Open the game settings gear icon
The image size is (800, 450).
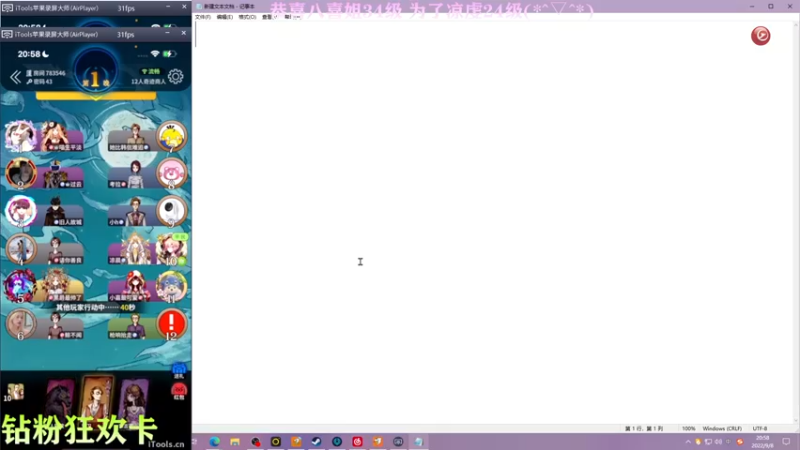pos(176,77)
